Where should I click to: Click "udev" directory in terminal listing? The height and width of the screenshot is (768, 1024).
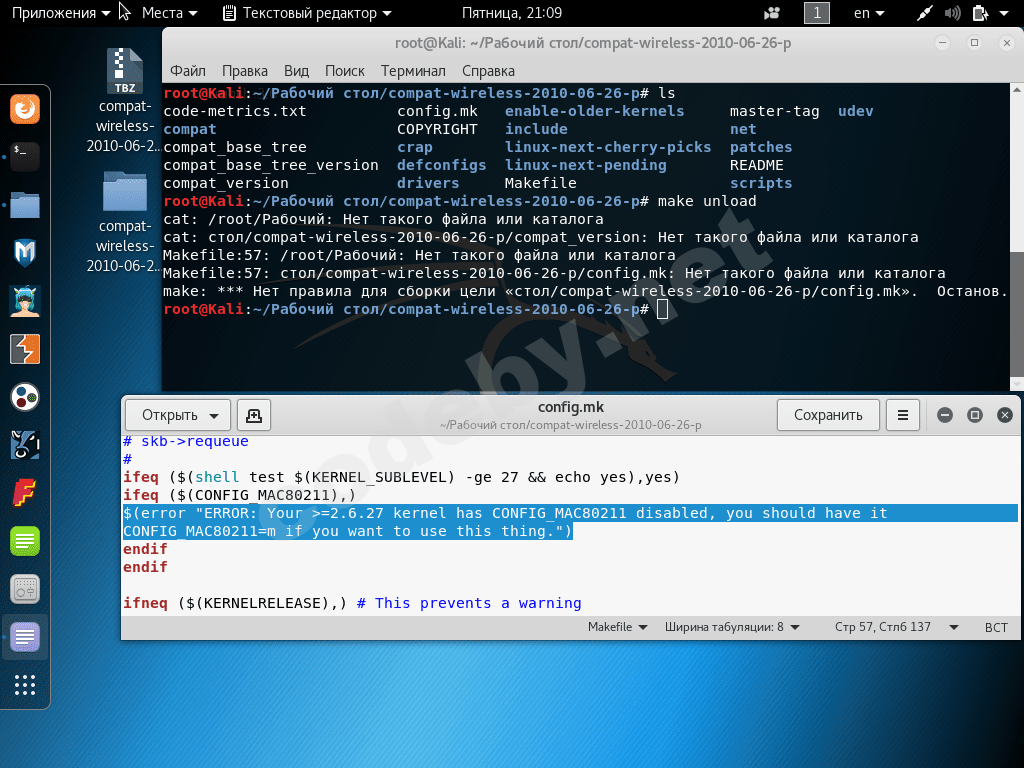856,111
